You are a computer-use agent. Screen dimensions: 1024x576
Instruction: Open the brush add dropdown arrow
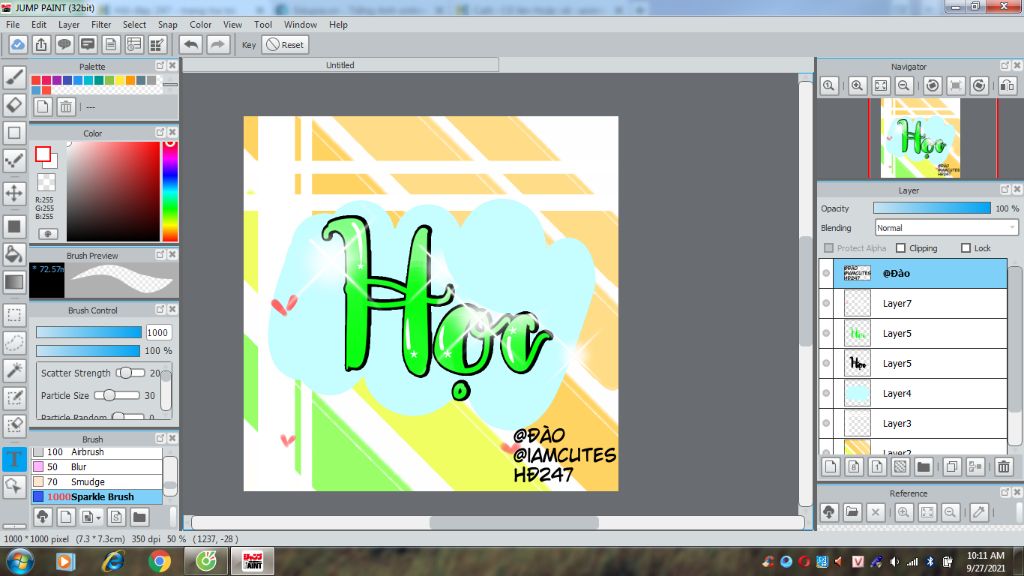tap(98, 518)
